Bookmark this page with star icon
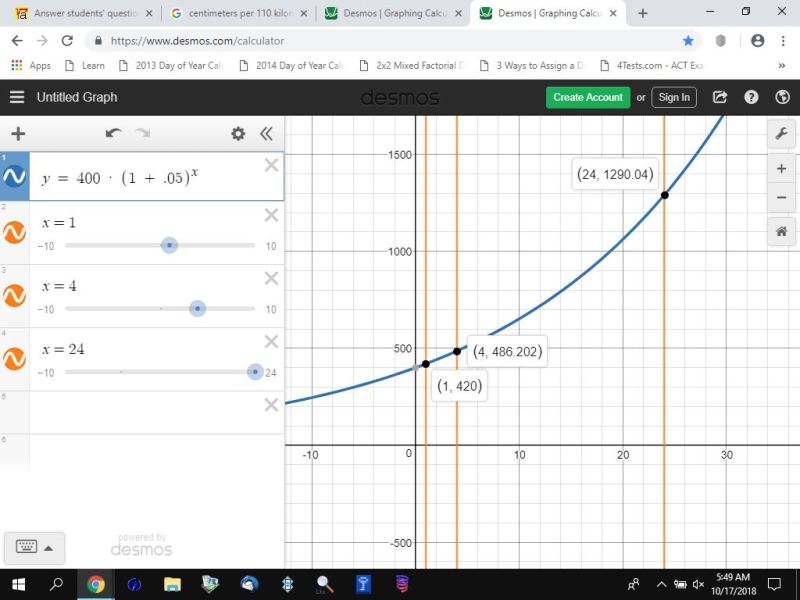This screenshot has width=800, height=600. click(x=688, y=41)
